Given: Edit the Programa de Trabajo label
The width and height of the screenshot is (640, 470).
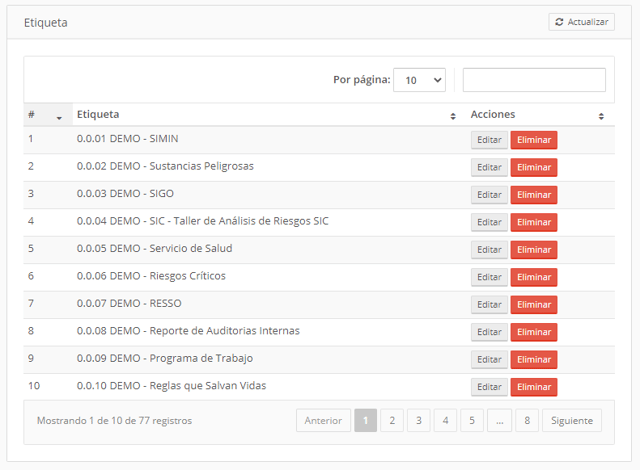Looking at the screenshot, I should coord(489,359).
